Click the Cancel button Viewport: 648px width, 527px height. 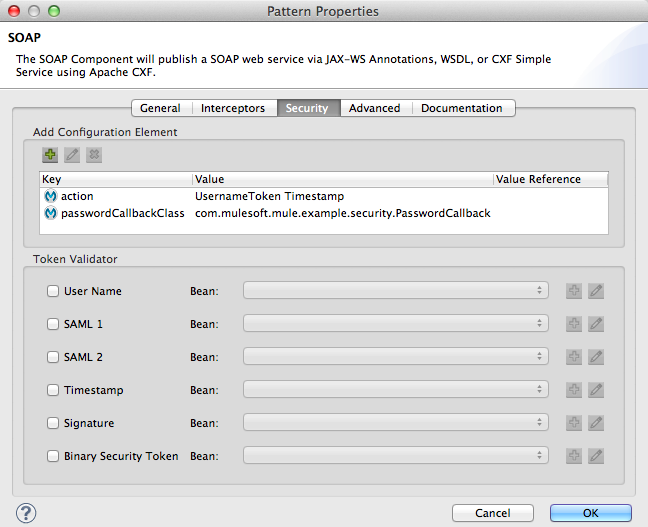(x=492, y=513)
